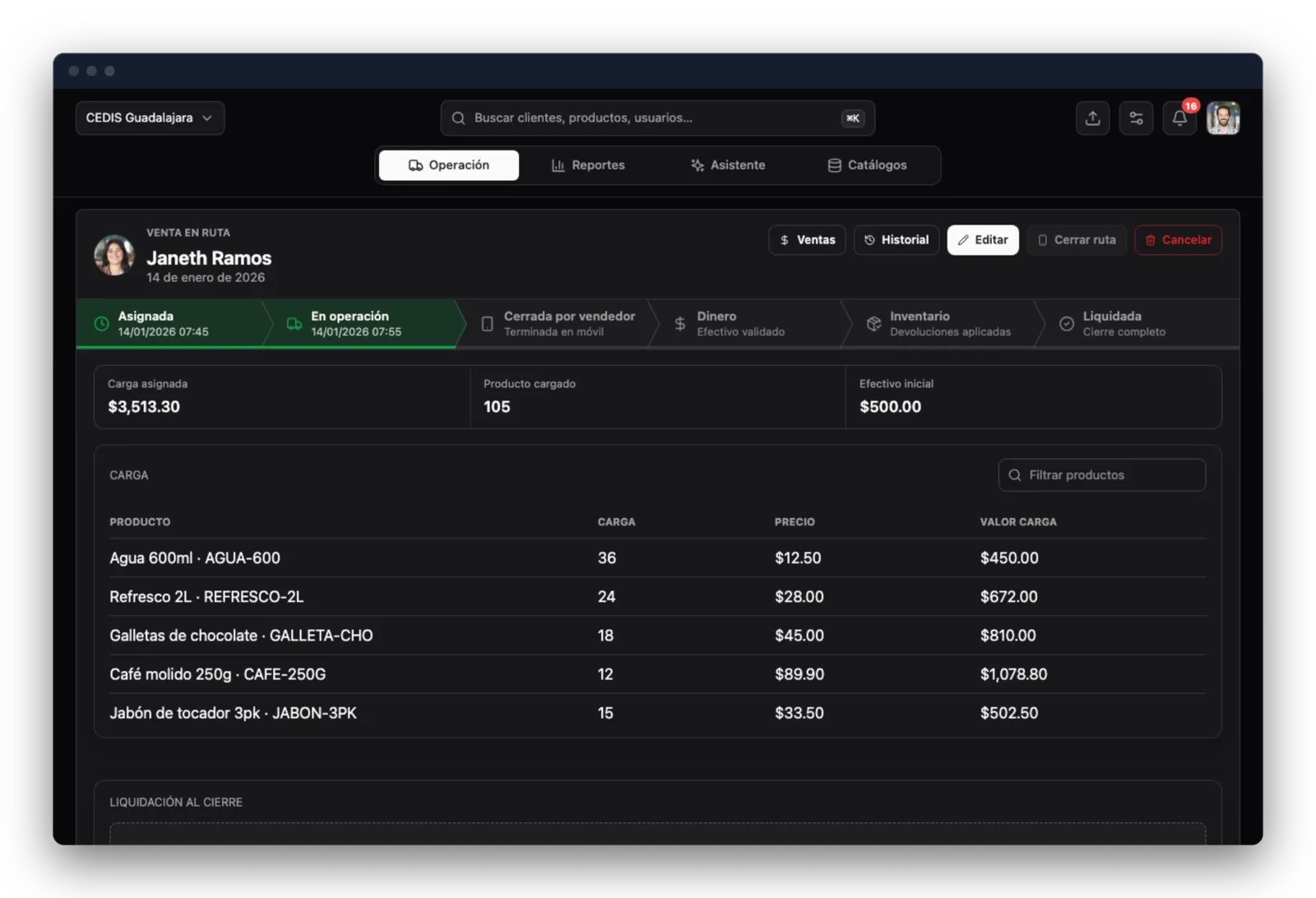Select the Refresco 2L · REFRESCO-2L row

tap(657, 597)
